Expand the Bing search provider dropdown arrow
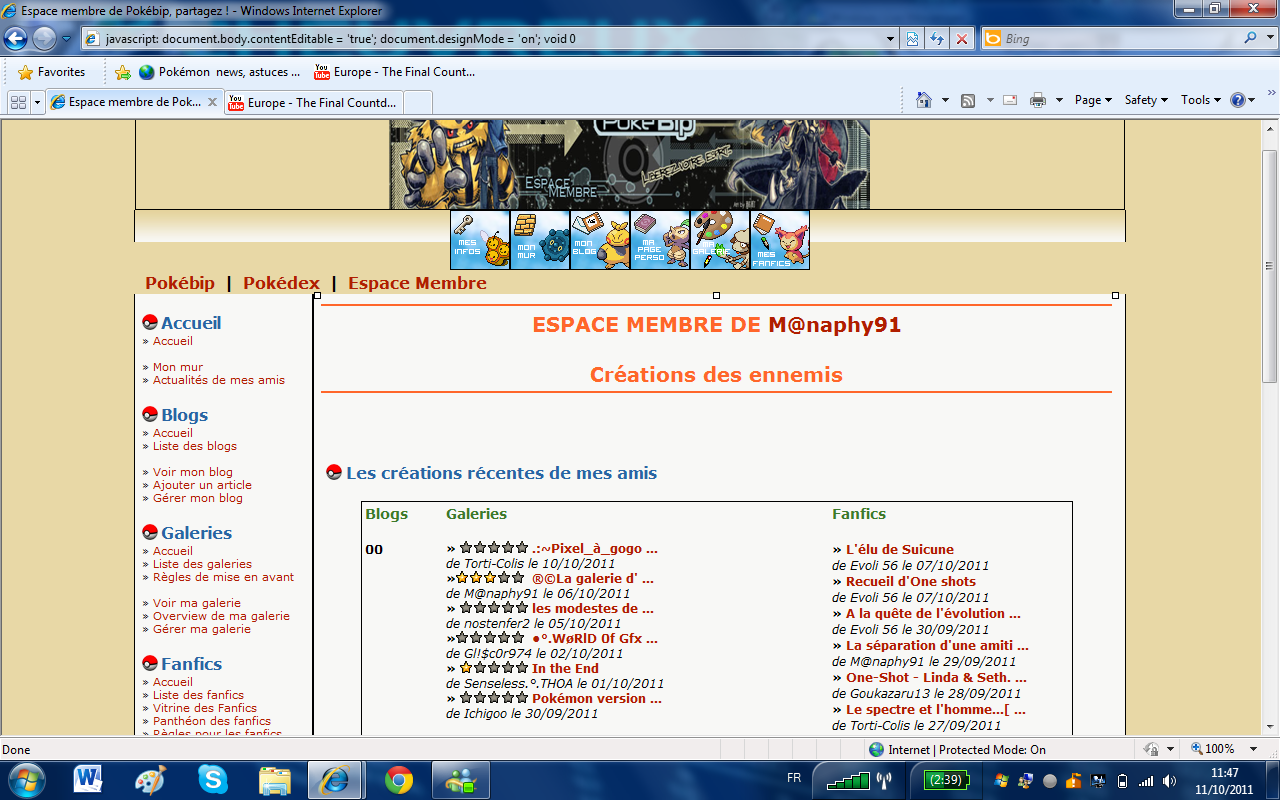 coord(1270,39)
